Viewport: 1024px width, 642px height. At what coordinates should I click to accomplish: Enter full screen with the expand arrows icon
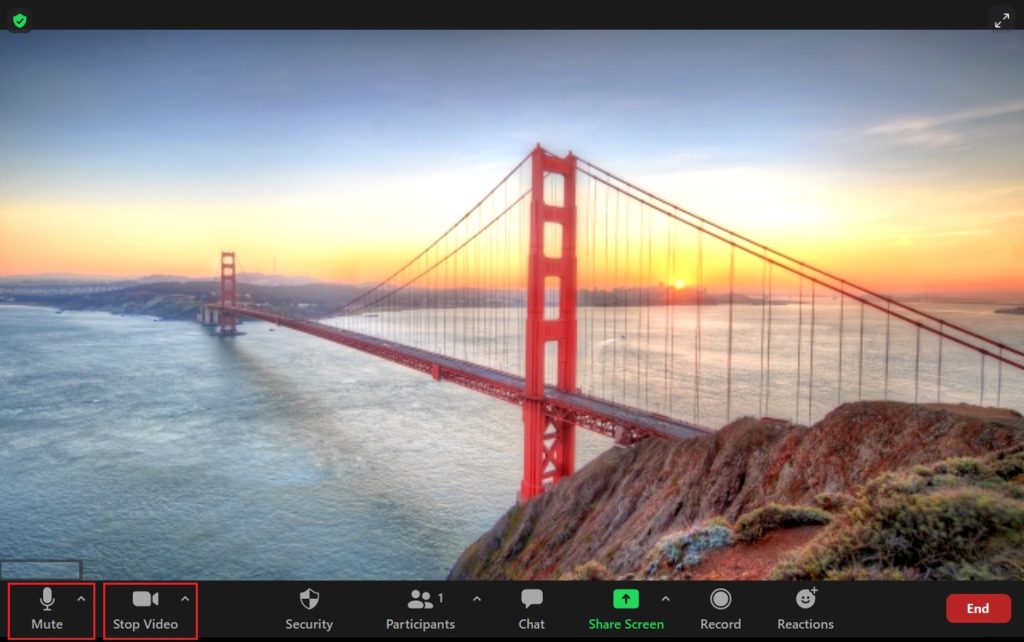pyautogui.click(x=1001, y=20)
